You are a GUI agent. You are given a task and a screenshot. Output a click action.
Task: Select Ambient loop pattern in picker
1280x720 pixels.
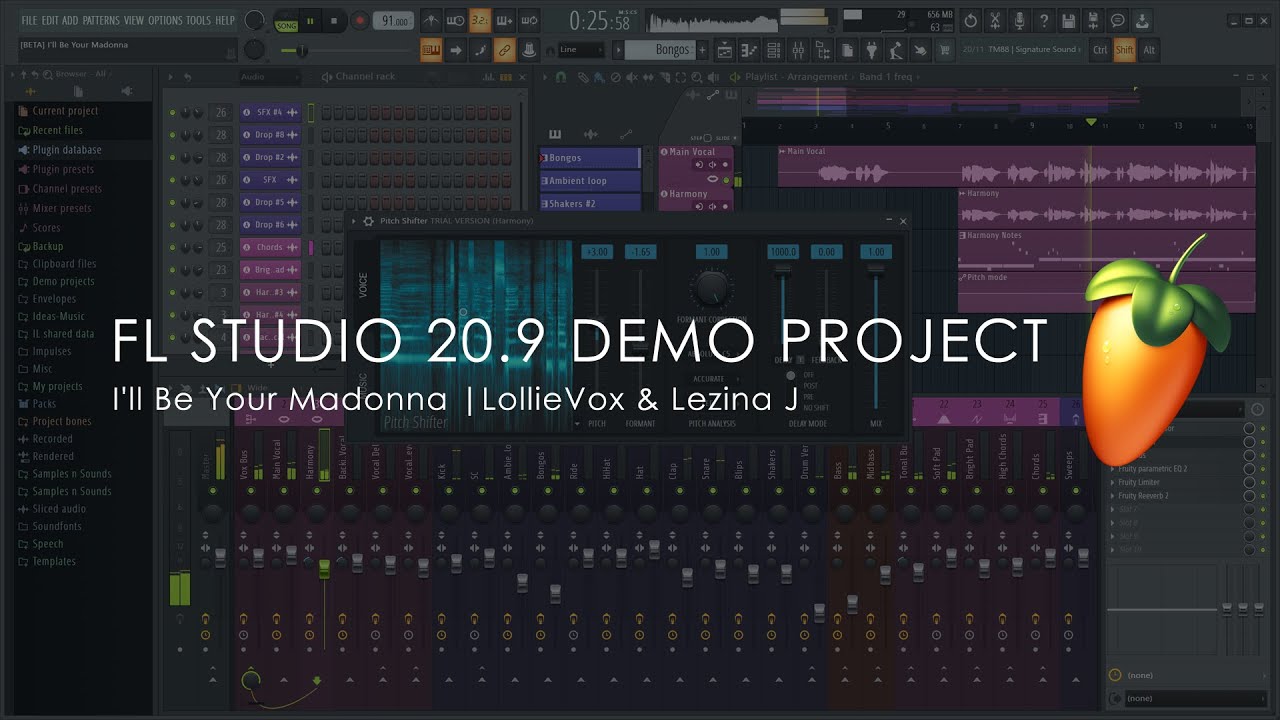tap(590, 181)
